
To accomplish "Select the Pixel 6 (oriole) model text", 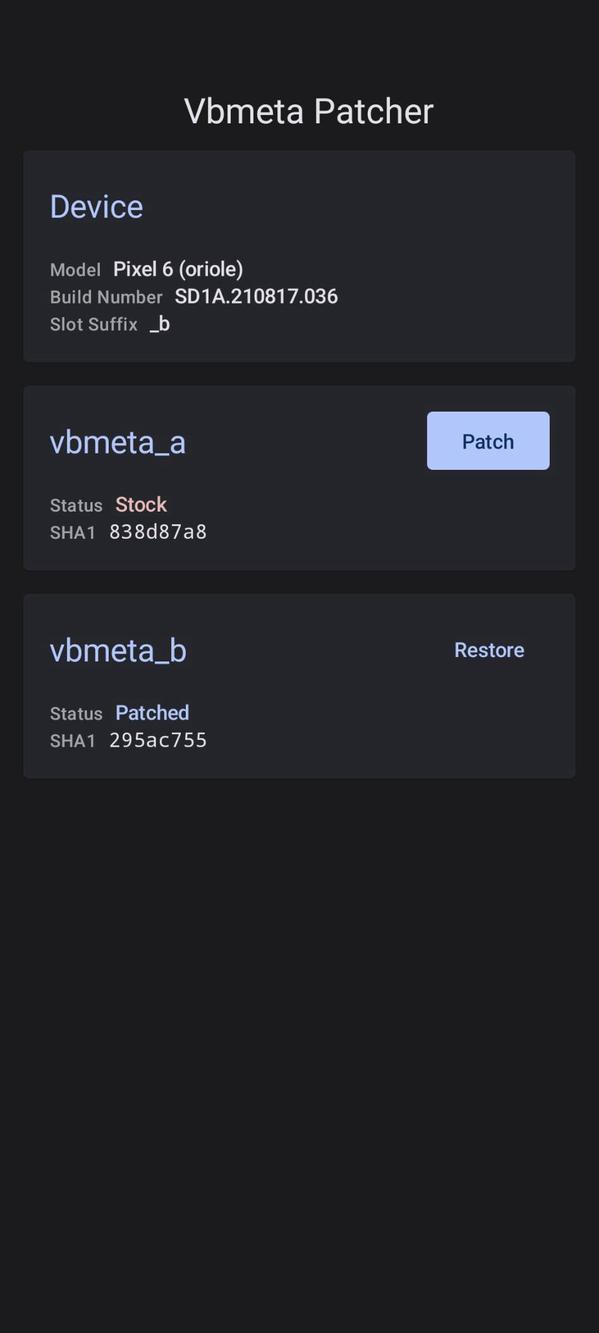I will (178, 268).
